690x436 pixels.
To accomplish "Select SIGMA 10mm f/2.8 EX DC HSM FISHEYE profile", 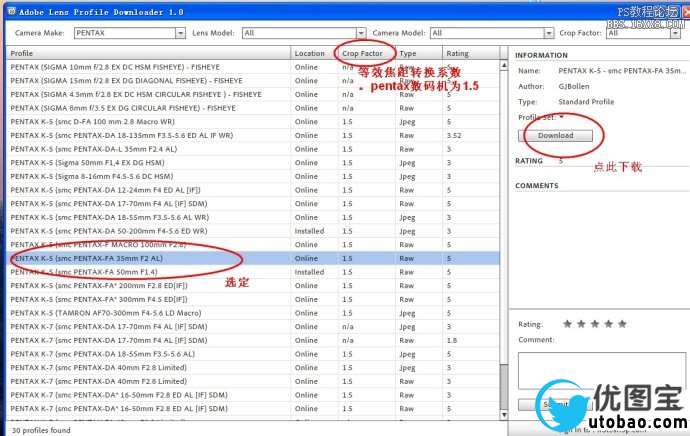I will click(253, 67).
